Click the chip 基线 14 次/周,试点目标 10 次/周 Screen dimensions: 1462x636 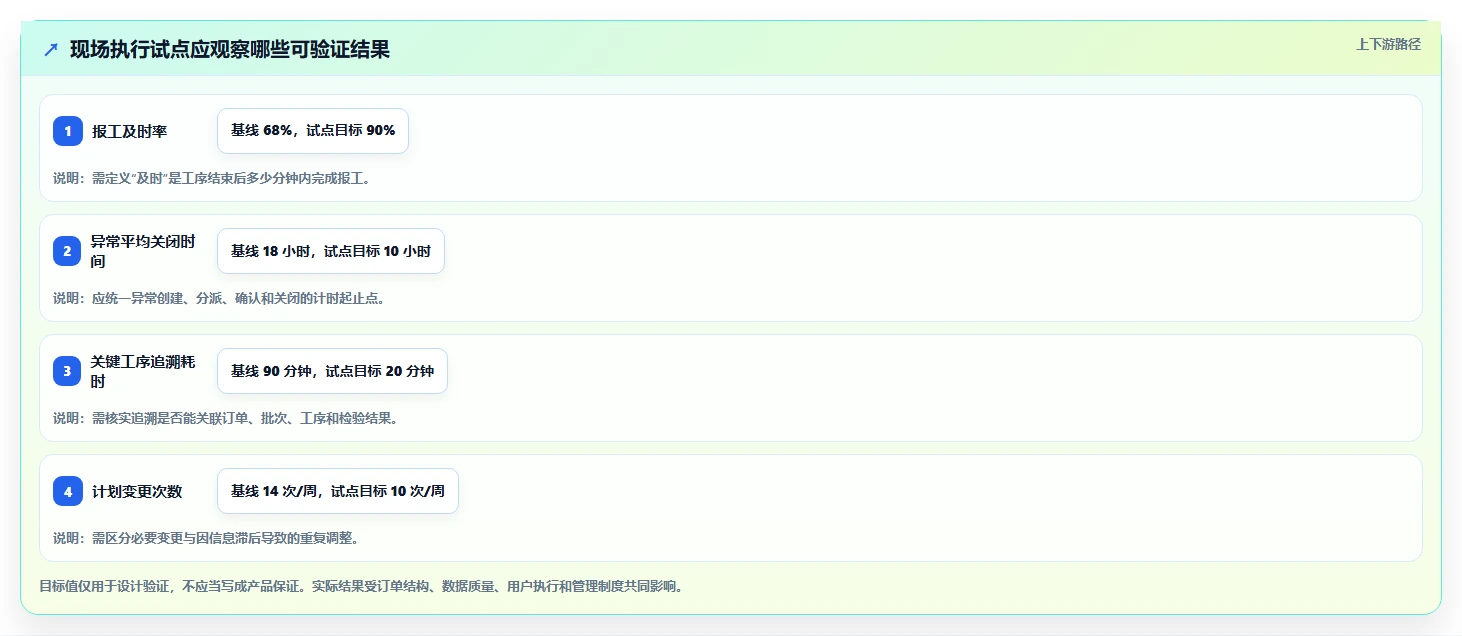(338, 491)
